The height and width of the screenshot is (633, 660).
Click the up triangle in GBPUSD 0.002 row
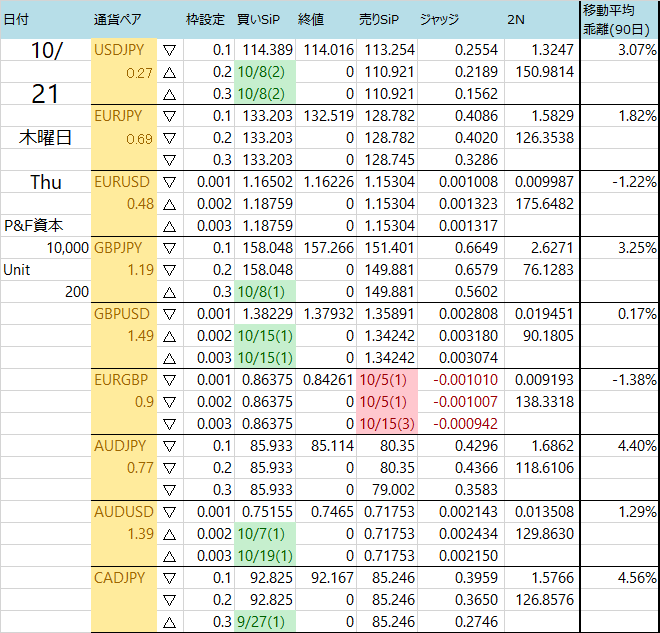point(170,336)
